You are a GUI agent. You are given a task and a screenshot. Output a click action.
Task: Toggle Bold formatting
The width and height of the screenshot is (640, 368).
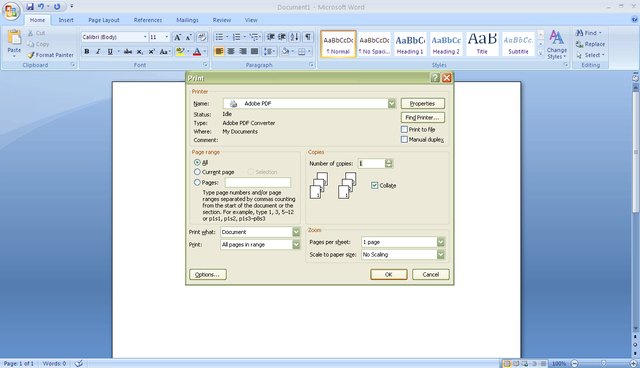tap(87, 51)
